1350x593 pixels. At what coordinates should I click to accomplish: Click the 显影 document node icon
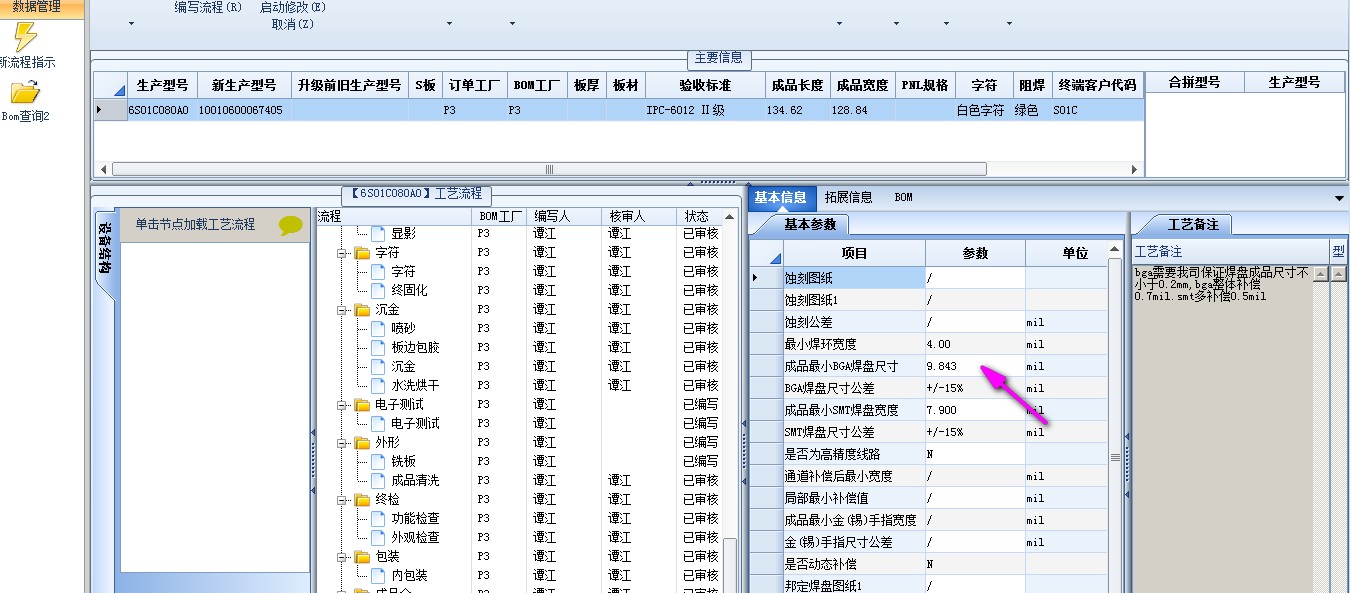point(378,233)
